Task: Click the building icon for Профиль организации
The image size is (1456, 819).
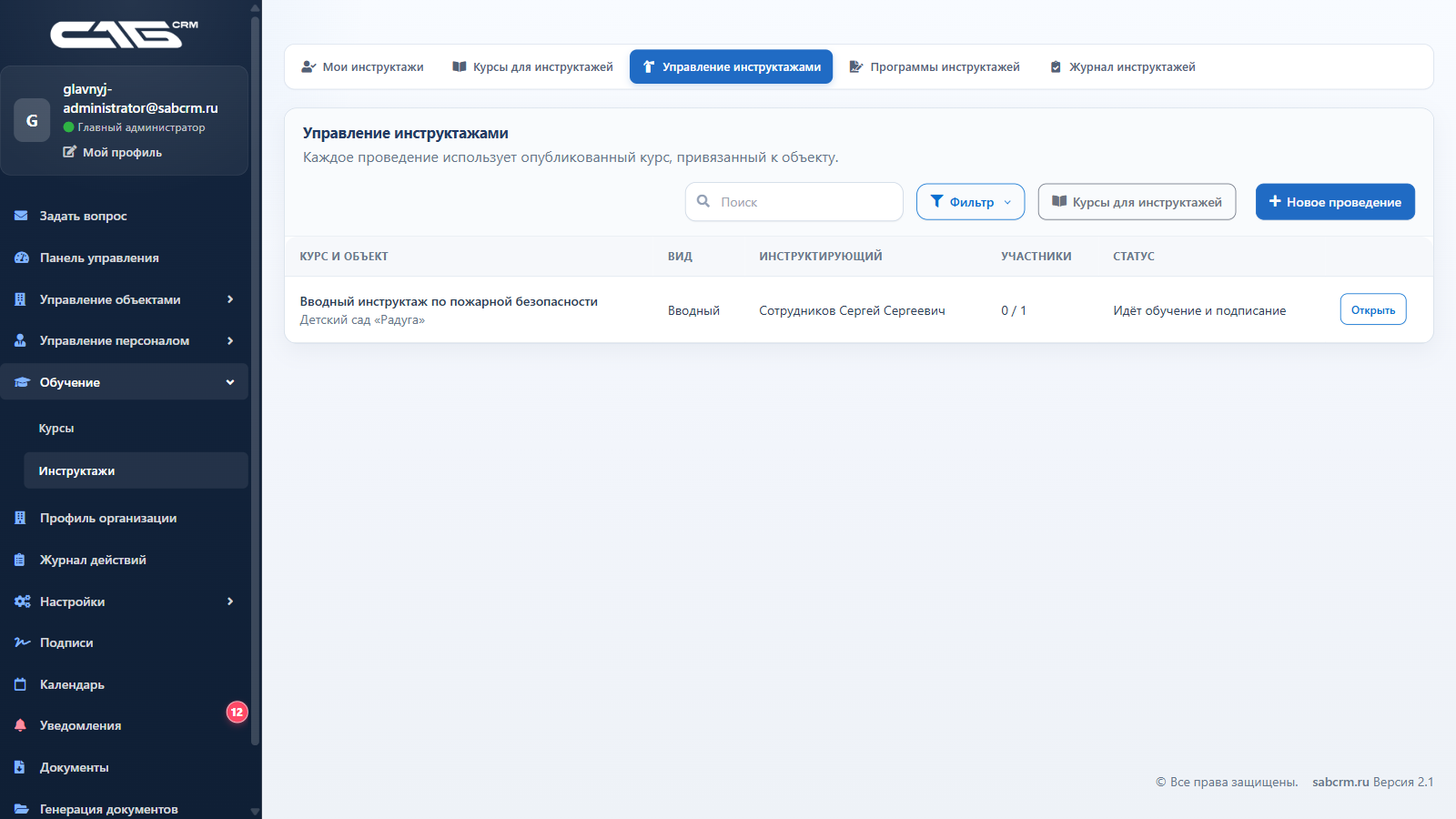Action: coord(20,518)
